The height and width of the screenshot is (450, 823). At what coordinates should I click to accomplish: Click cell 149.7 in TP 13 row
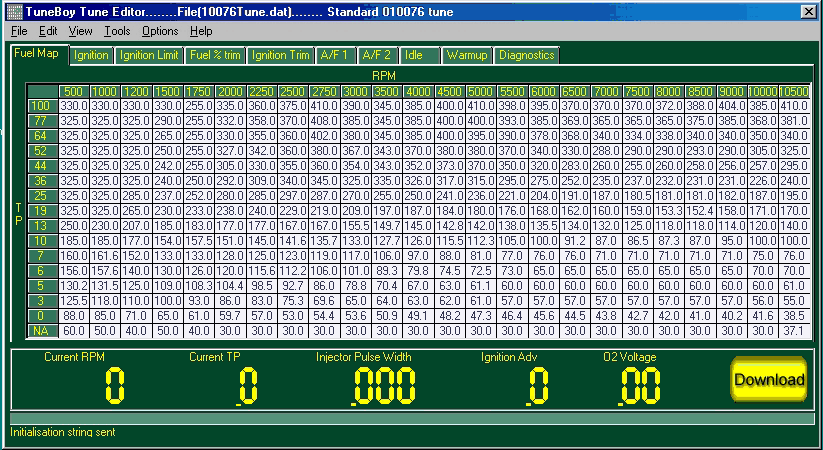[x=387, y=226]
